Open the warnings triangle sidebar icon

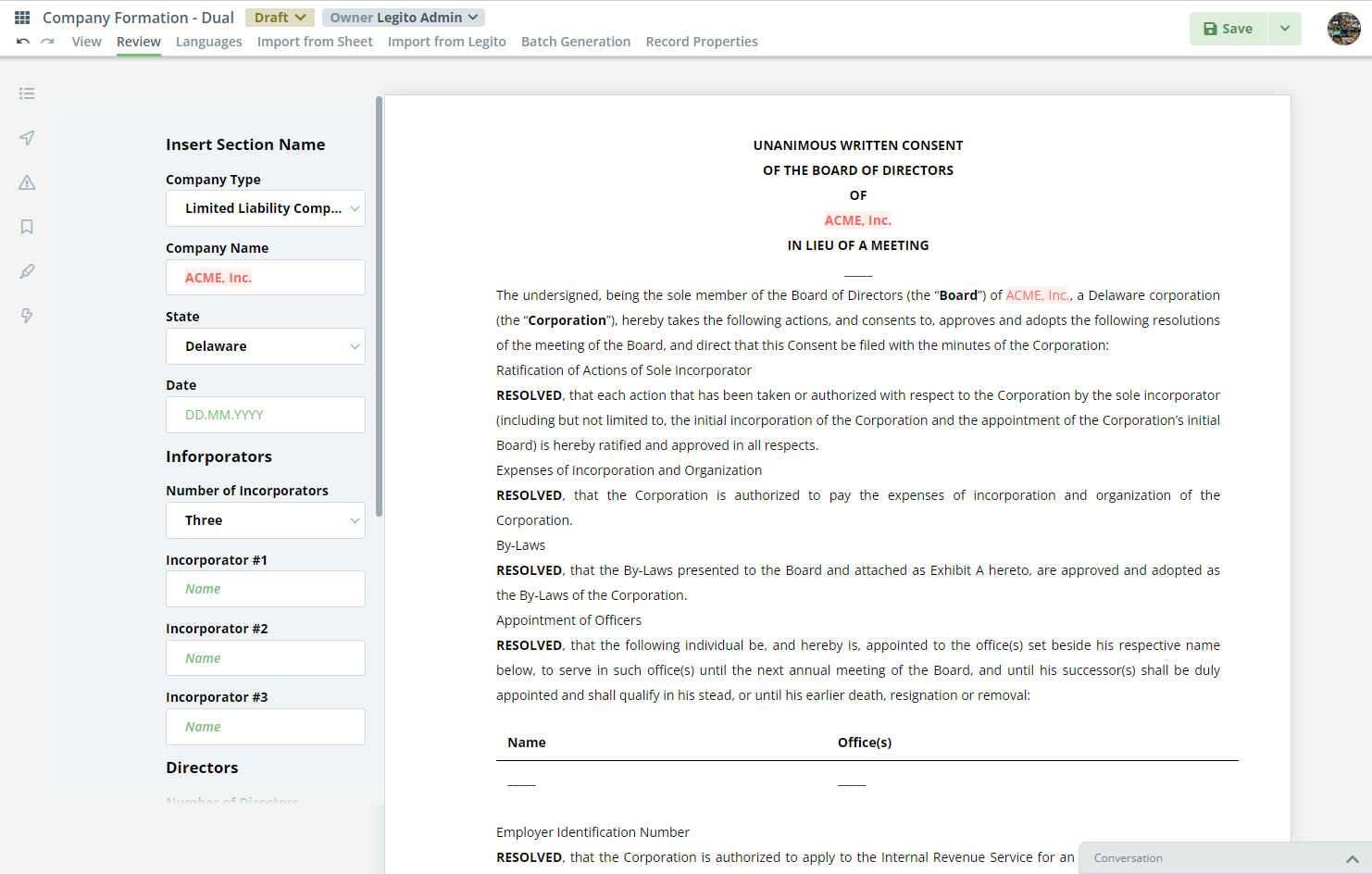click(x=27, y=182)
